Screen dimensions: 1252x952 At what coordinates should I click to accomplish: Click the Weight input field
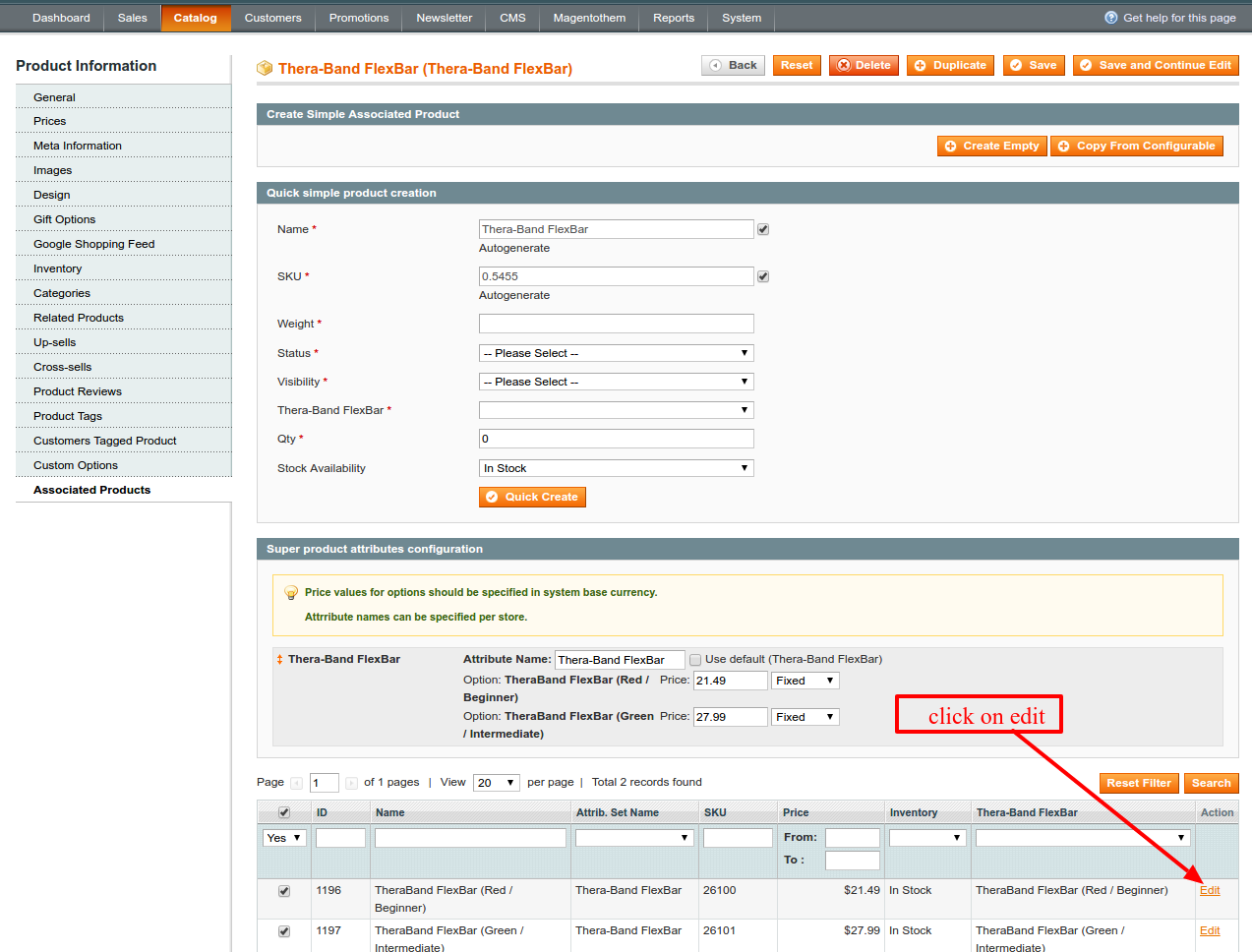point(617,324)
